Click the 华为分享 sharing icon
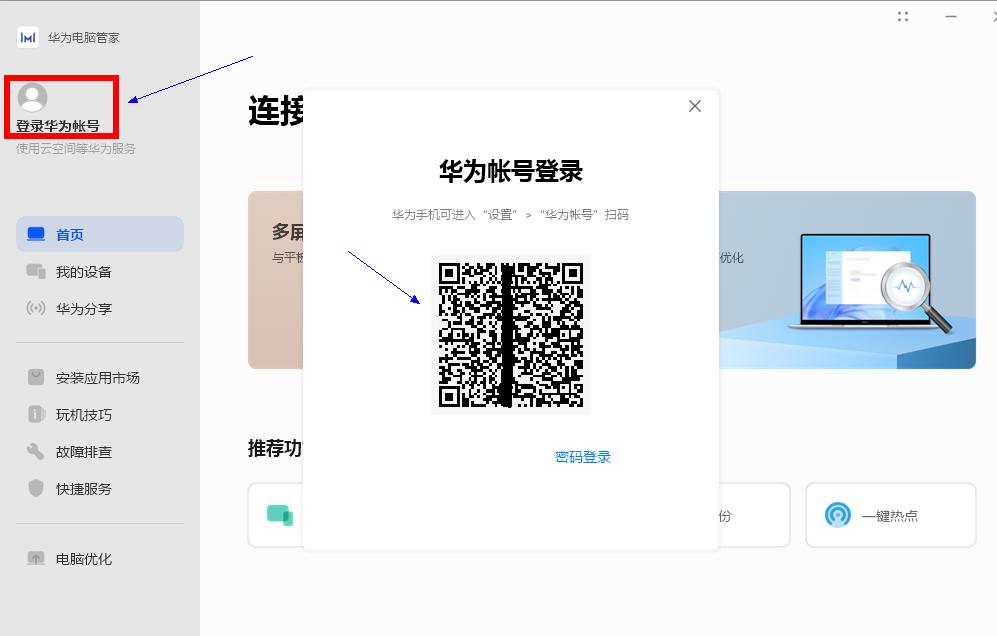Viewport: 997px width, 636px height. [33, 308]
